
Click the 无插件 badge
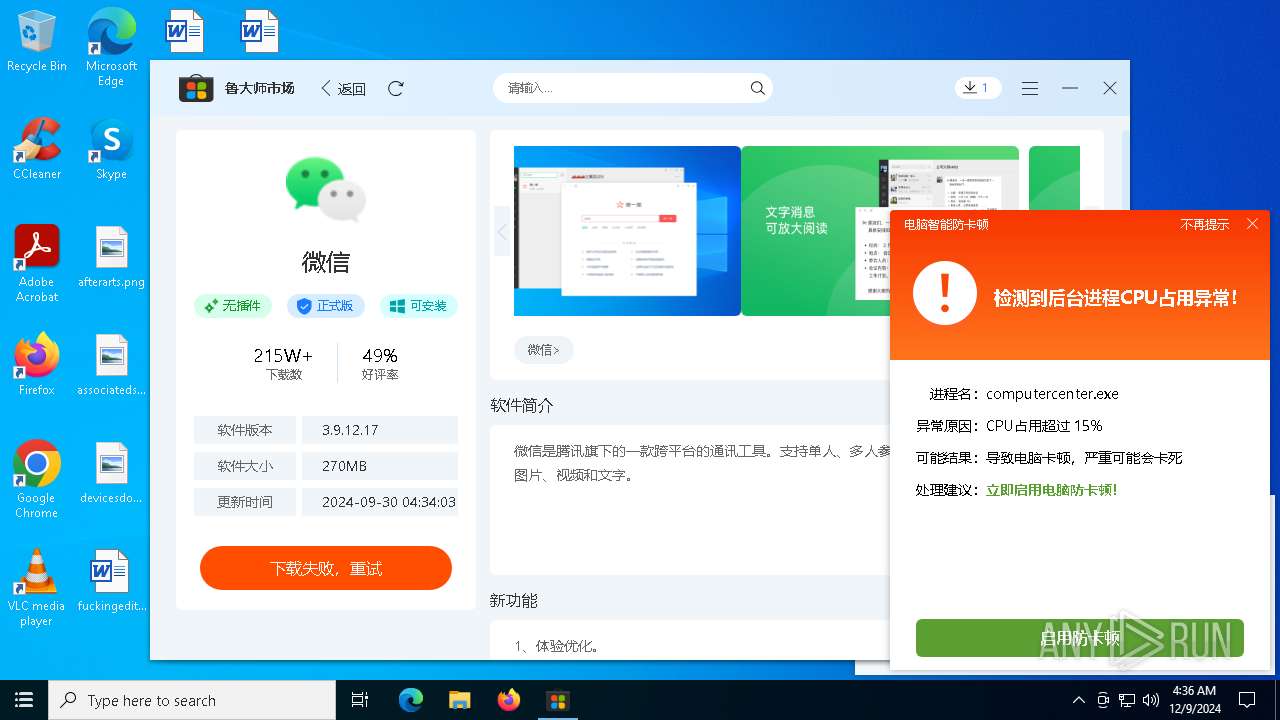(233, 306)
